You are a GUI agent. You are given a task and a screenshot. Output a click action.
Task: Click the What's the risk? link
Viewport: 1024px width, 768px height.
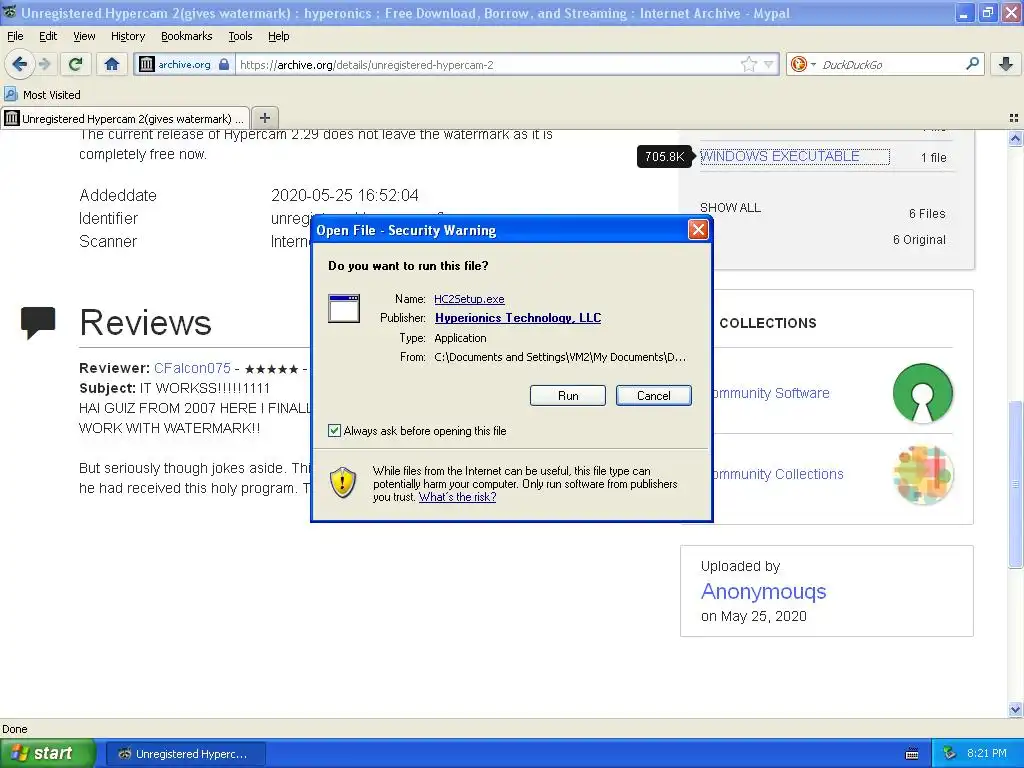[457, 497]
